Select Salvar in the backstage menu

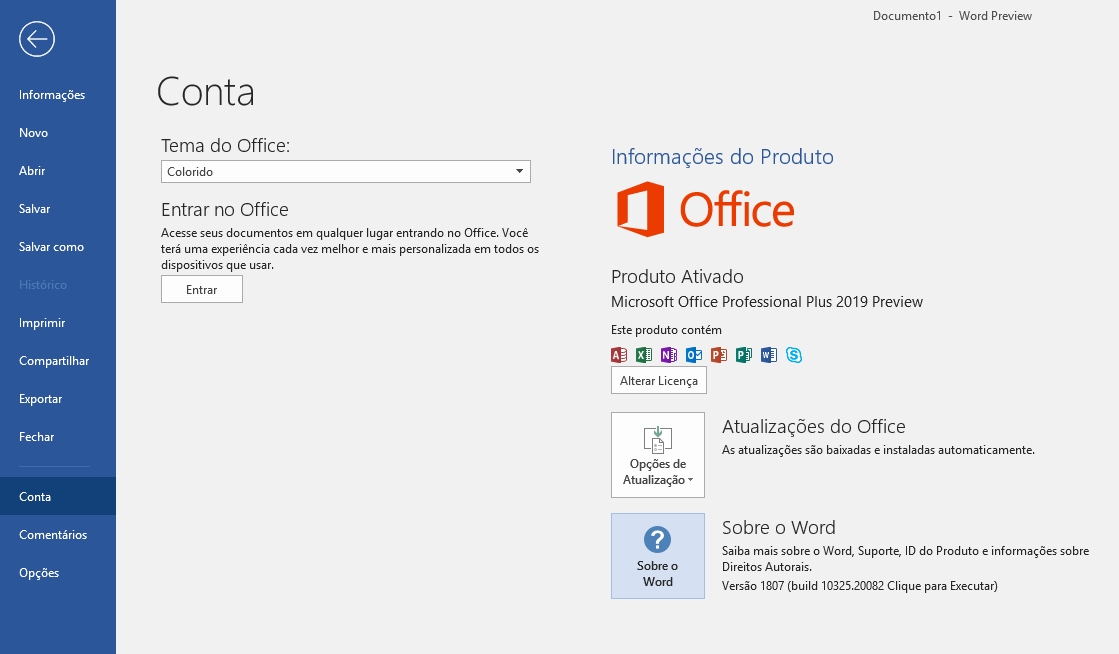click(x=58, y=208)
